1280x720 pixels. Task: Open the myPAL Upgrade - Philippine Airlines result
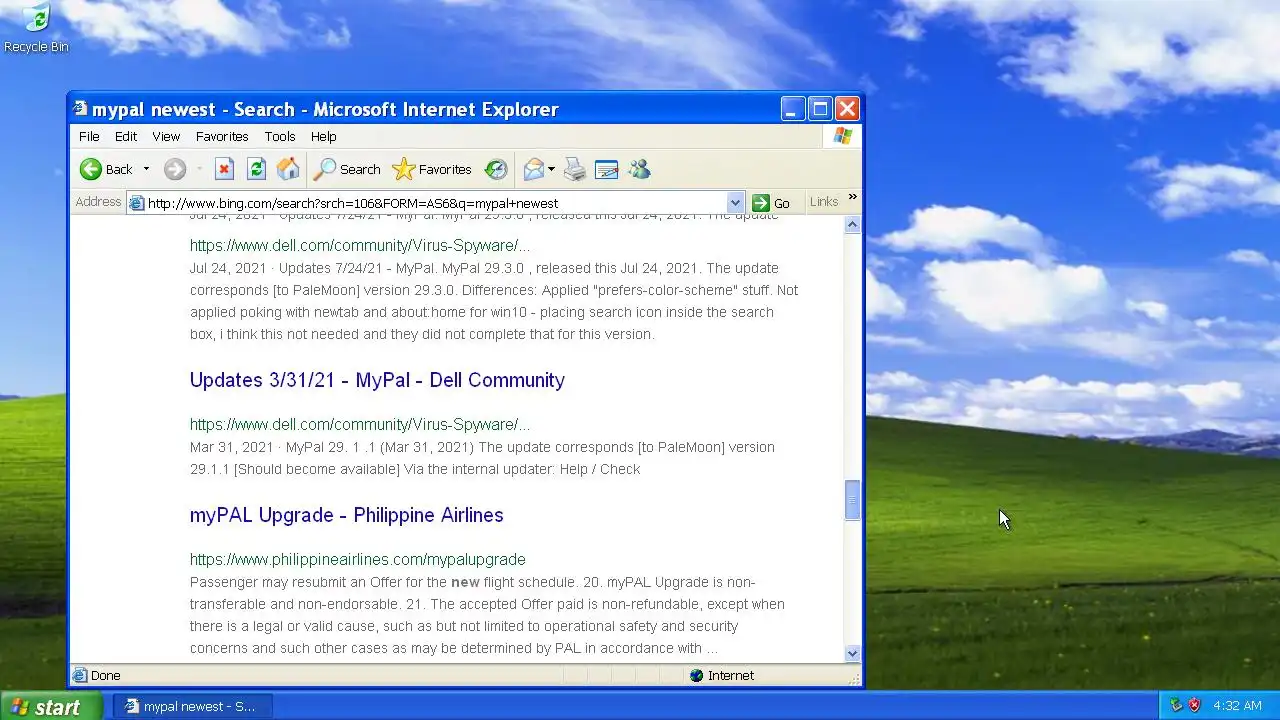[346, 515]
